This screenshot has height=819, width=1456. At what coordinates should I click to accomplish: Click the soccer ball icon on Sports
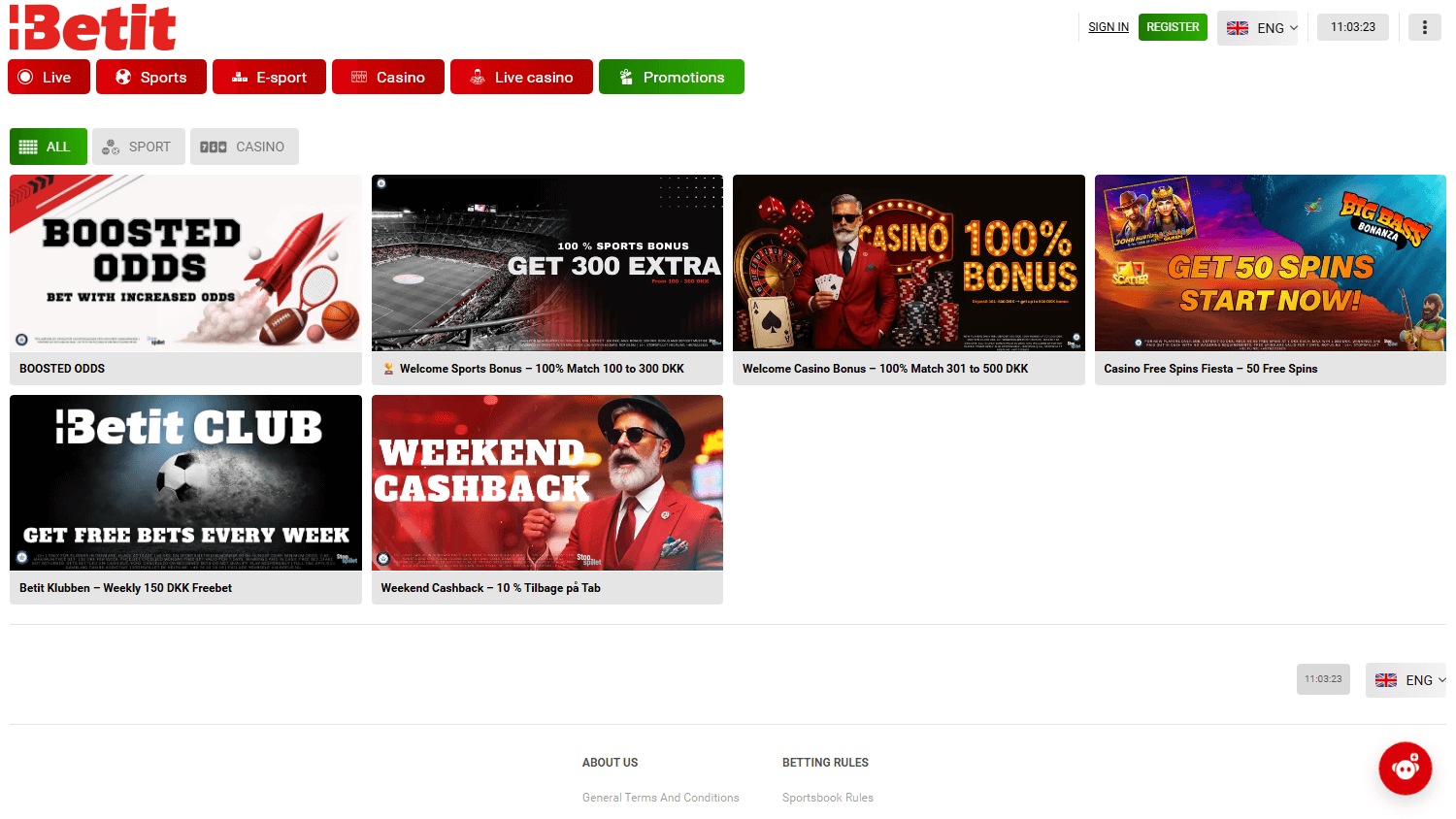(121, 77)
